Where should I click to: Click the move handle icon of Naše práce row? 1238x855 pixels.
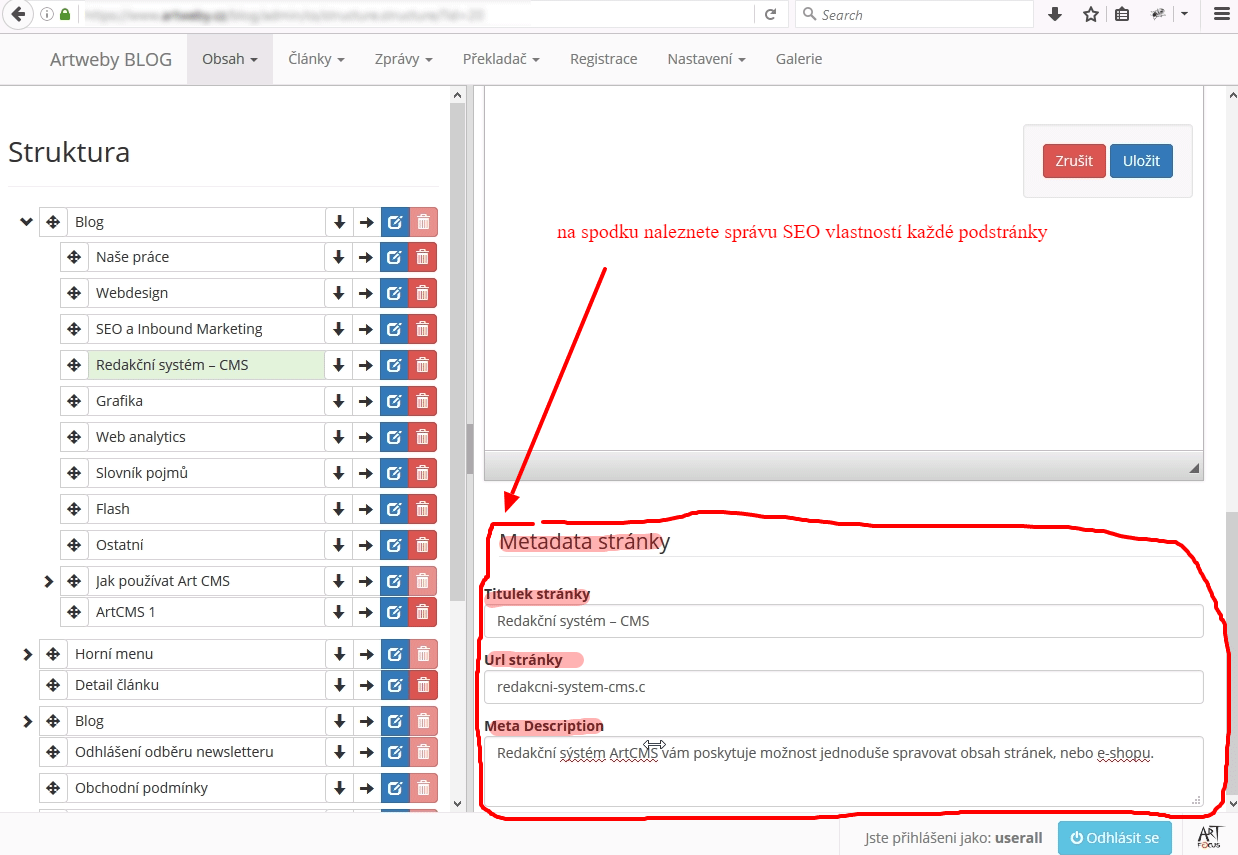pyautogui.click(x=74, y=257)
